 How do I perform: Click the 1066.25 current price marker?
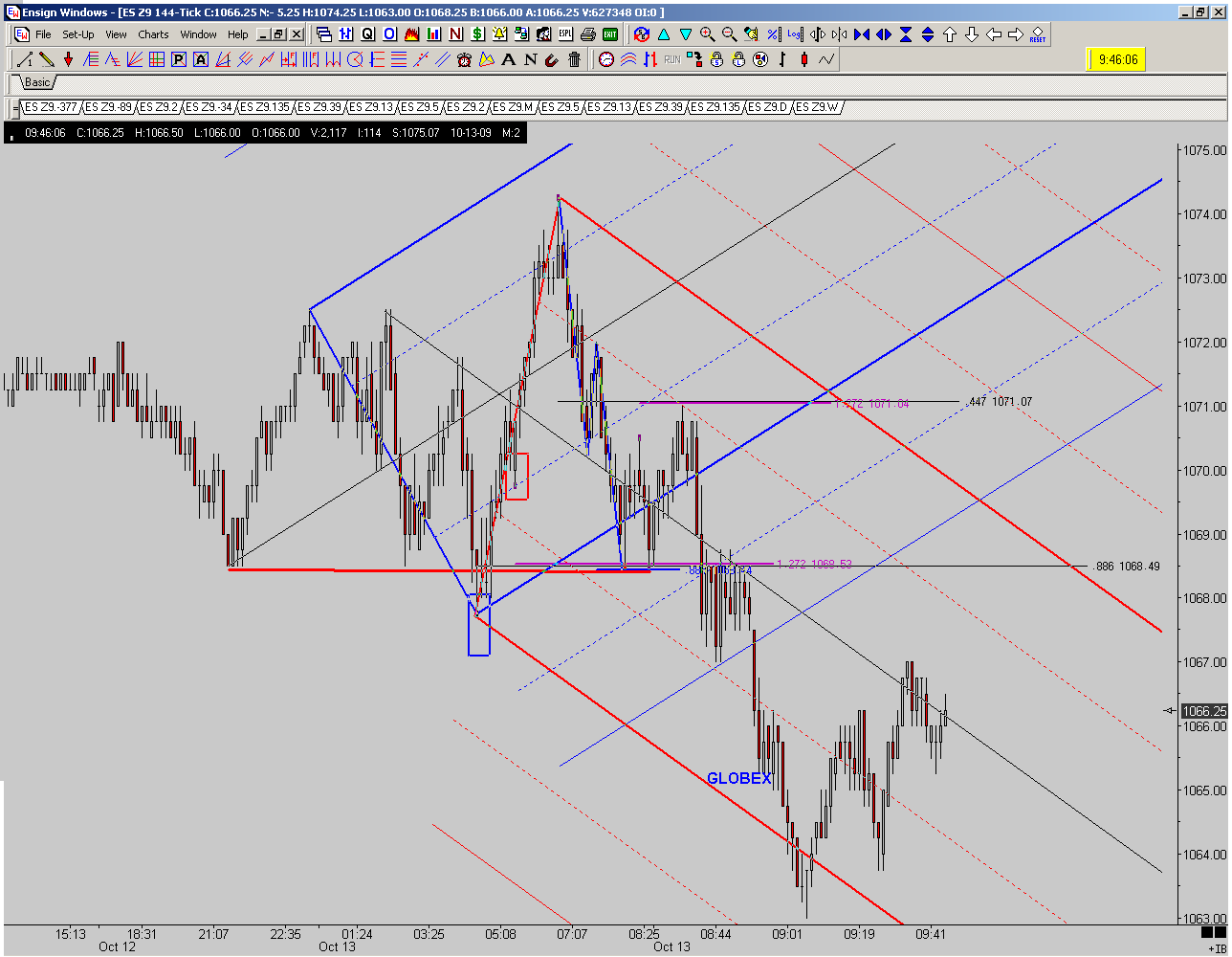(x=1203, y=711)
